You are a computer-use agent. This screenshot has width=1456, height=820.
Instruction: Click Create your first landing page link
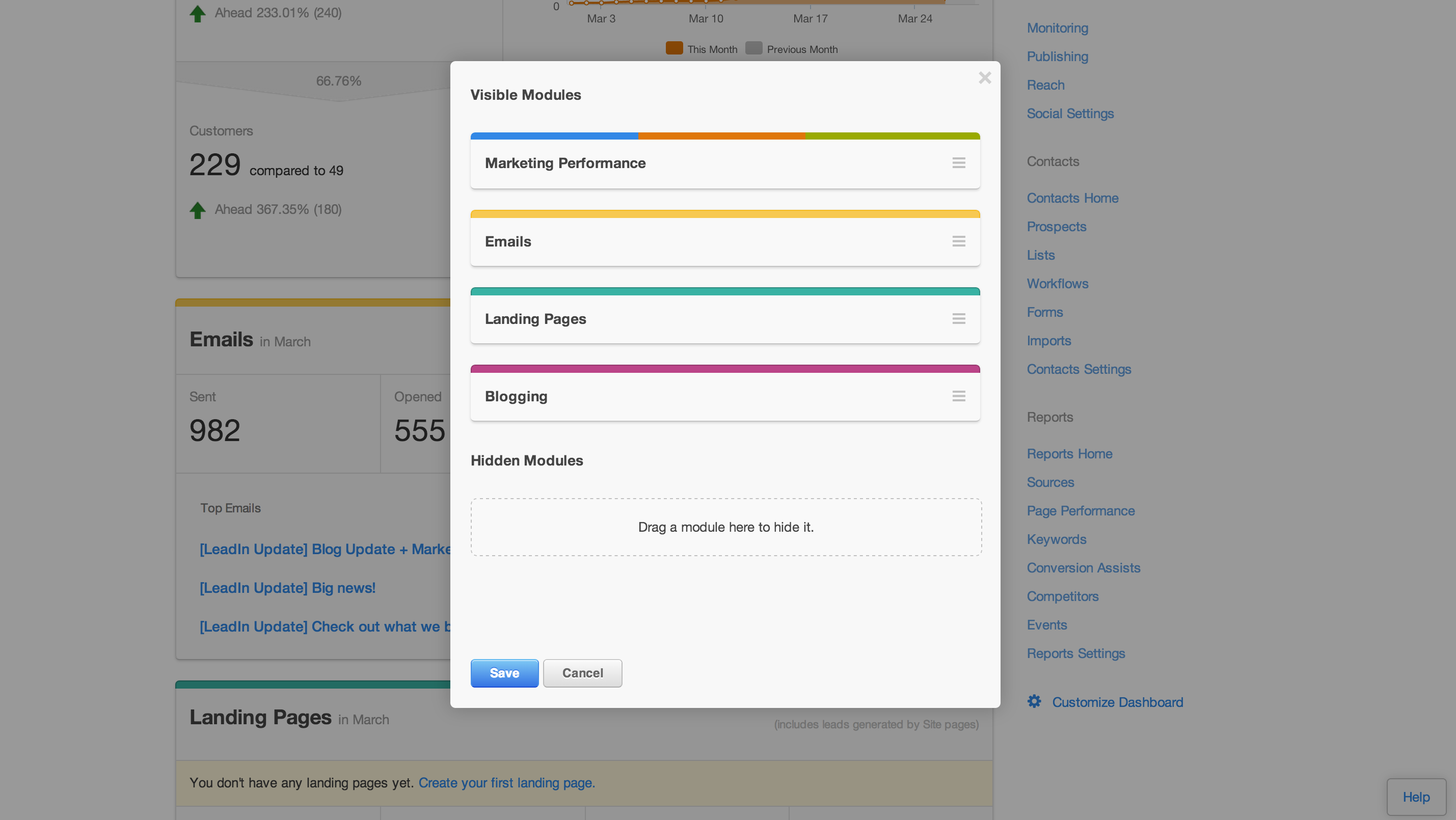coord(506,782)
